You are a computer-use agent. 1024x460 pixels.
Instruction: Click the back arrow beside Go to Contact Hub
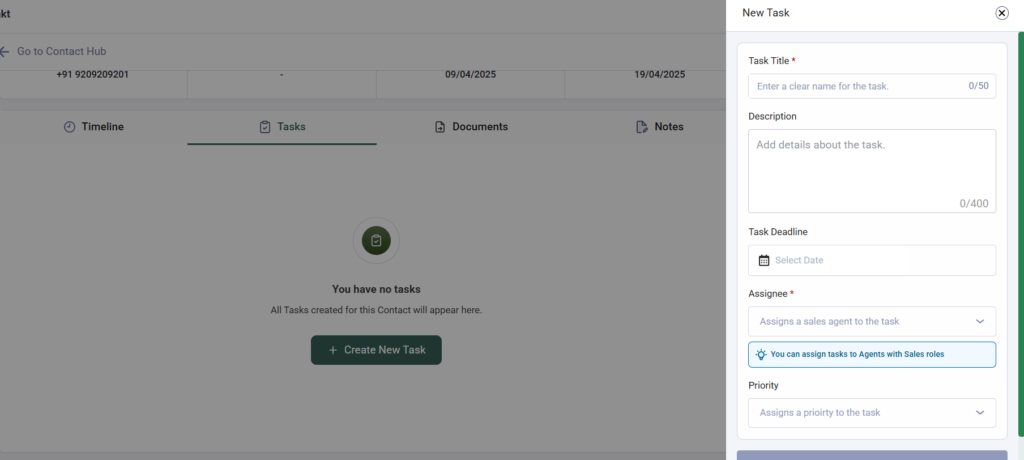(x=4, y=51)
